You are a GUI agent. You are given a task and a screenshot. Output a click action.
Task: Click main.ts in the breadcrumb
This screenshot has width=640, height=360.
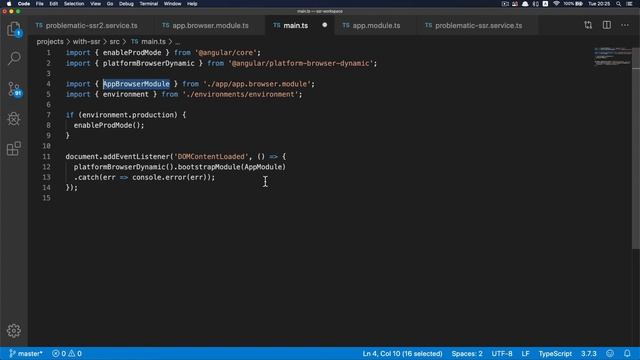coord(153,42)
